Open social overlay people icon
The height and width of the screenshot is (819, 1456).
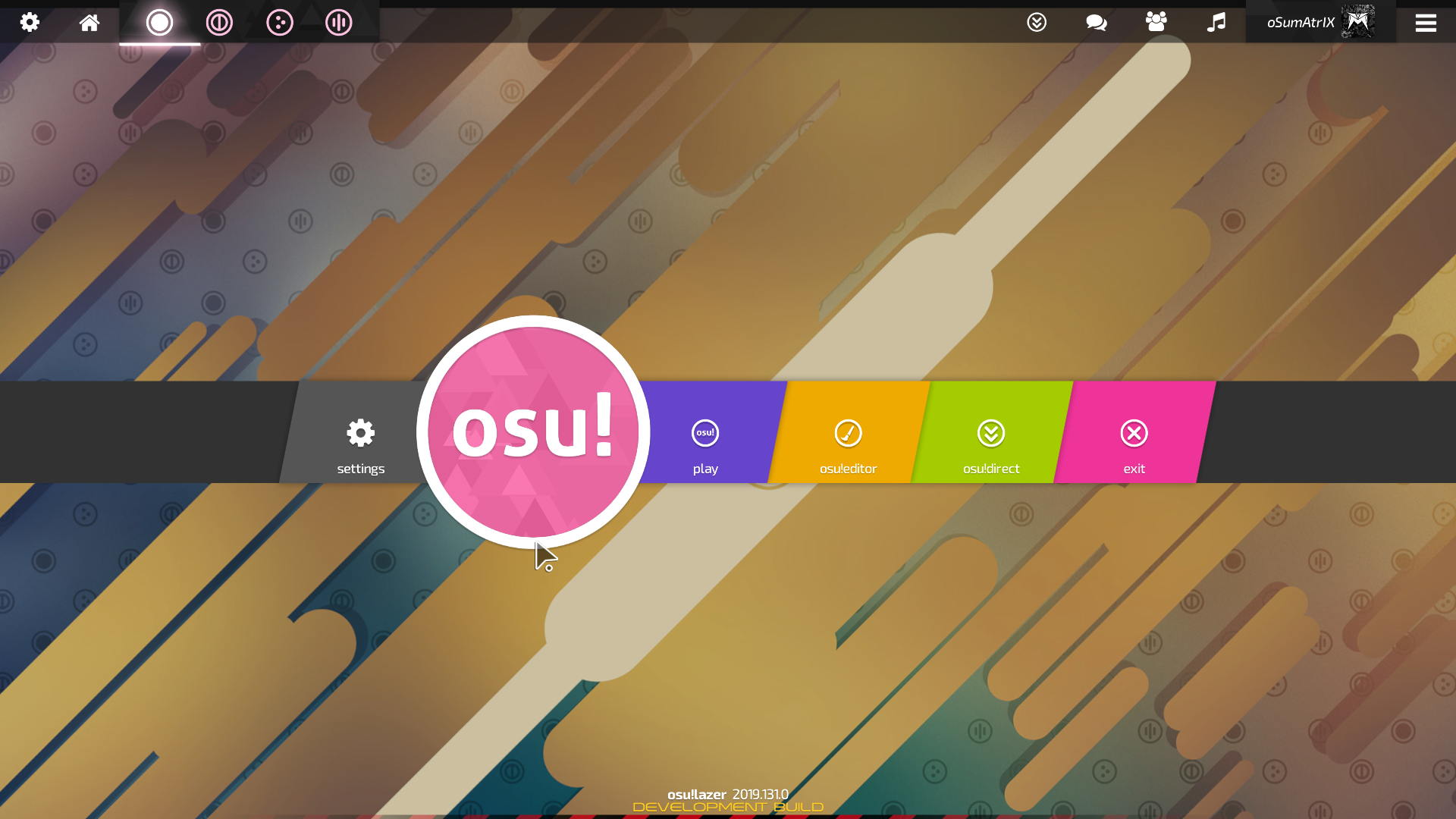pyautogui.click(x=1156, y=22)
